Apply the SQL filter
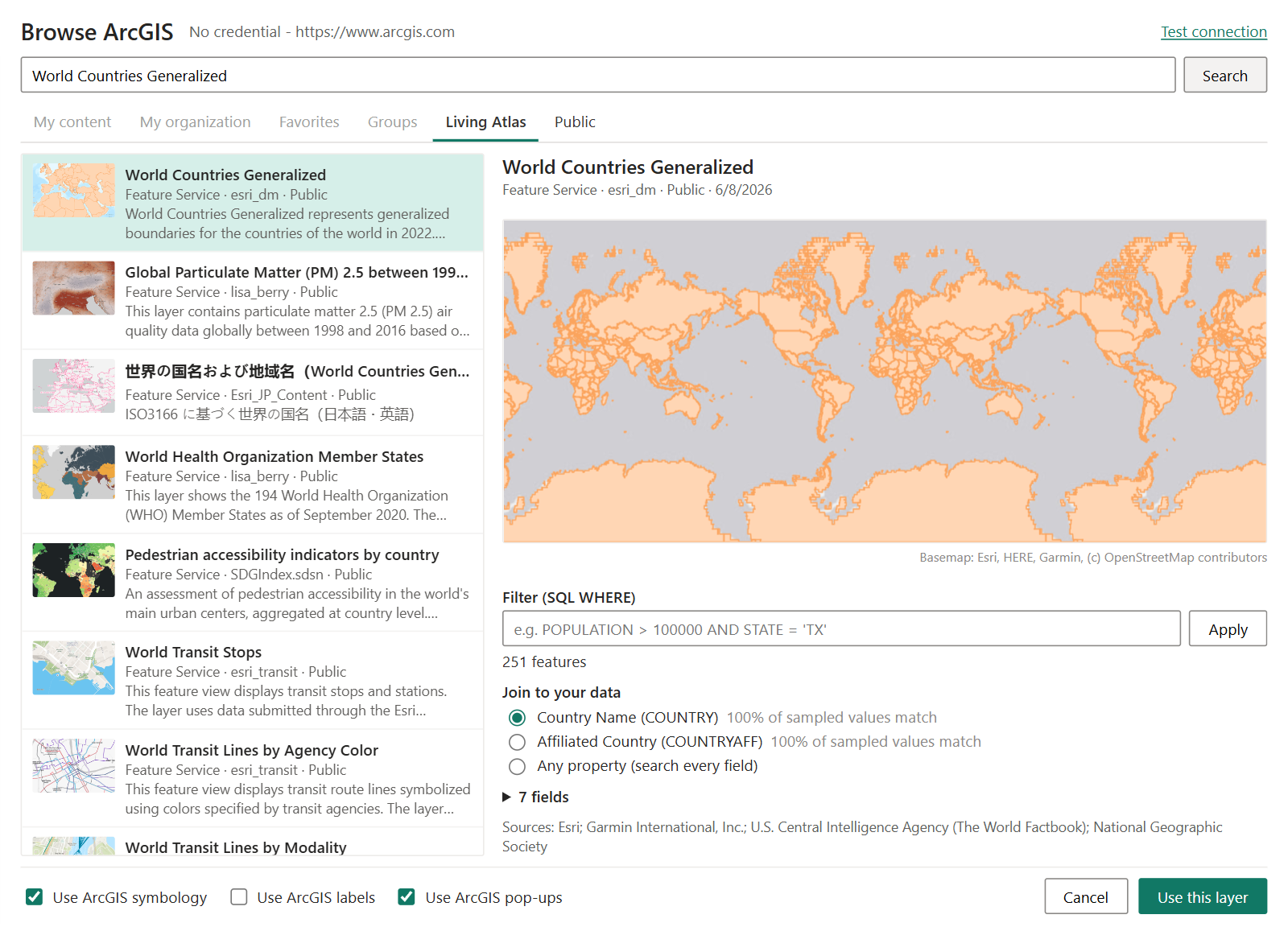1288x927 pixels. (1228, 628)
